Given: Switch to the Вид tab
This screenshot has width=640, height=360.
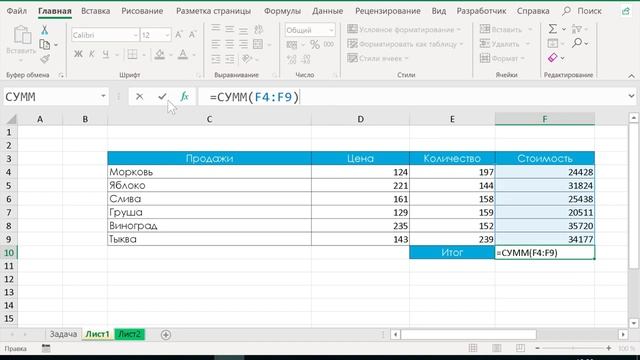Looking at the screenshot, I should (439, 11).
